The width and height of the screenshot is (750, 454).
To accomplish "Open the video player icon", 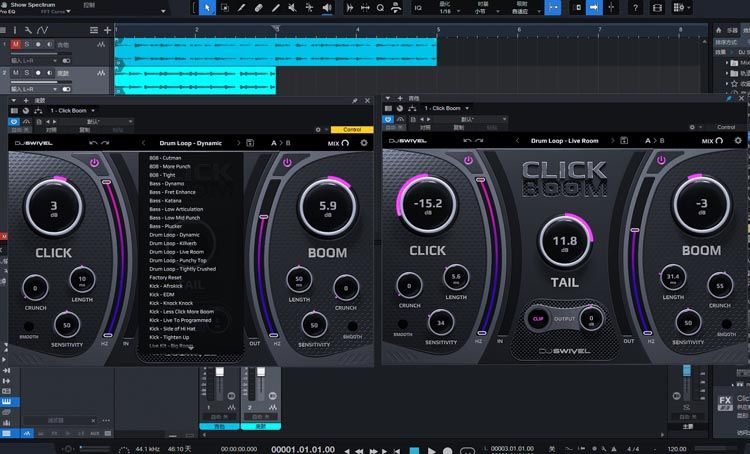I will (657, 8).
